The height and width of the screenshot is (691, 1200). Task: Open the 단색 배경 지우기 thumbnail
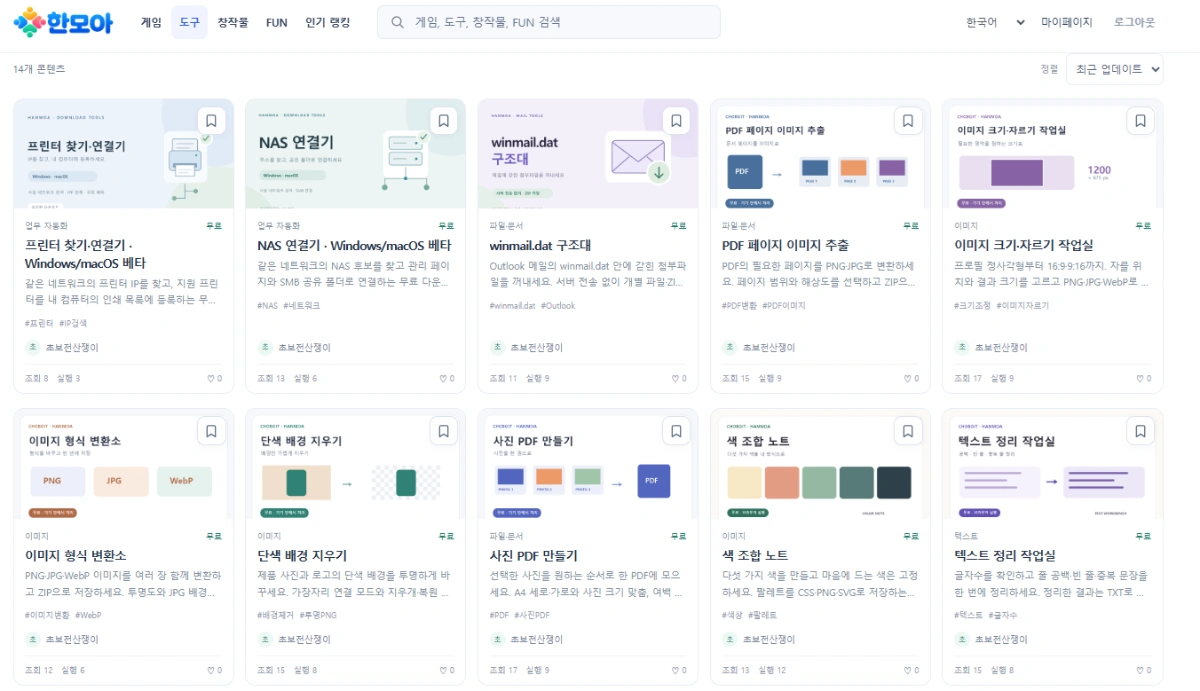click(356, 464)
